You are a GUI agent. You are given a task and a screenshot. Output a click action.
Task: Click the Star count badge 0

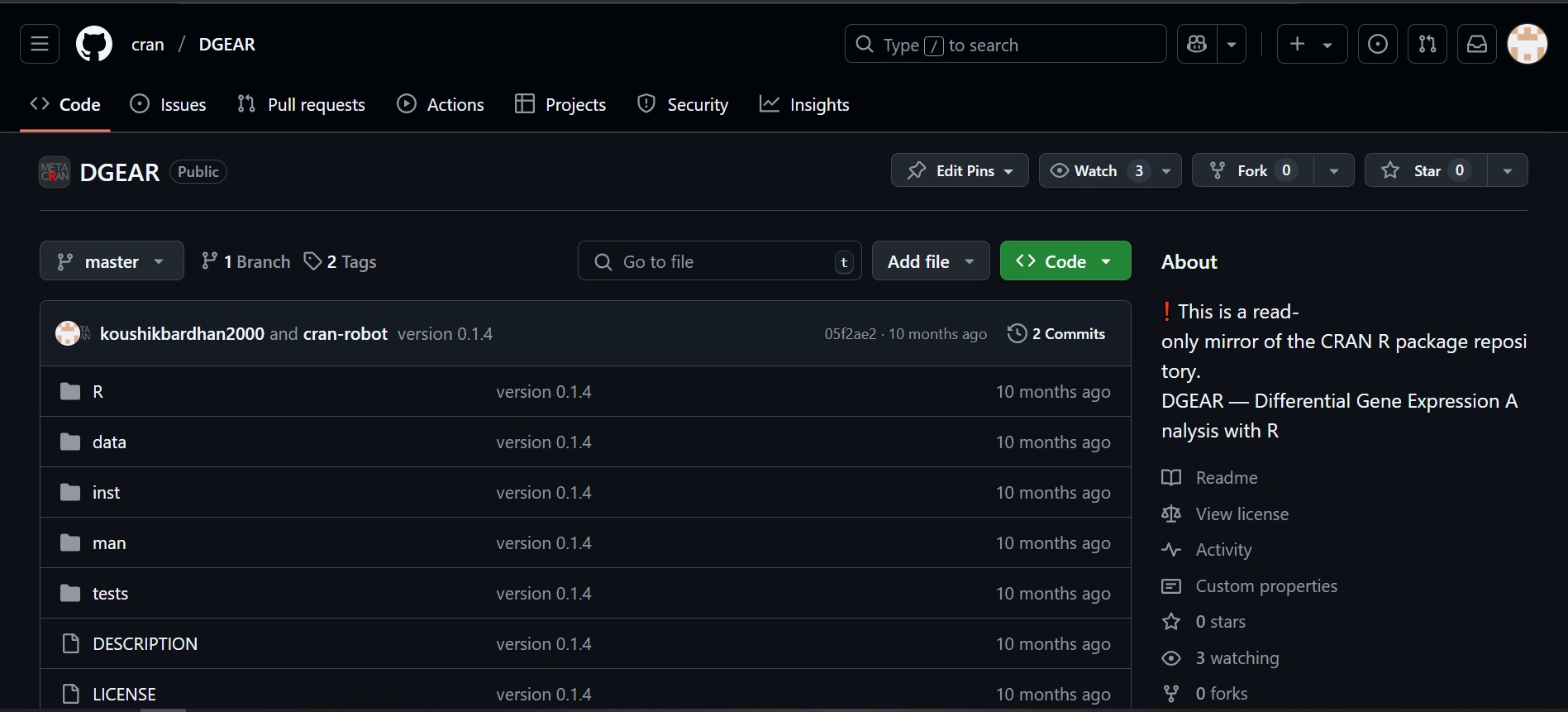pos(1460,170)
